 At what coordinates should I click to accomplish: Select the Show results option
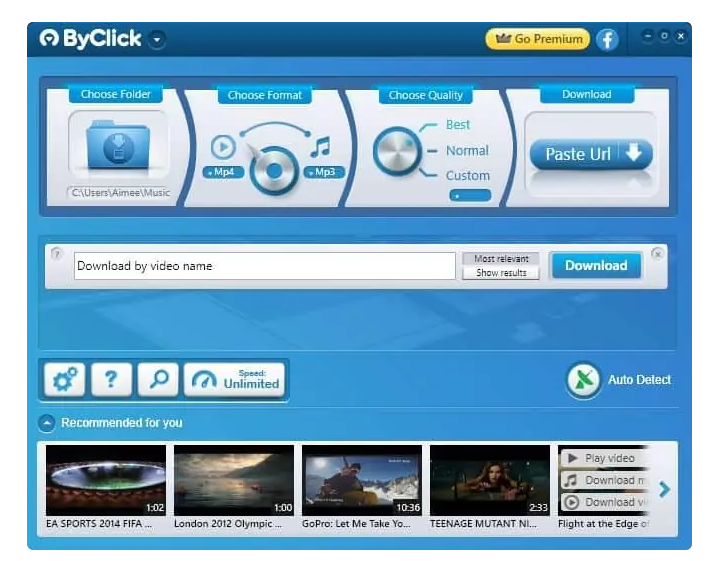click(501, 273)
